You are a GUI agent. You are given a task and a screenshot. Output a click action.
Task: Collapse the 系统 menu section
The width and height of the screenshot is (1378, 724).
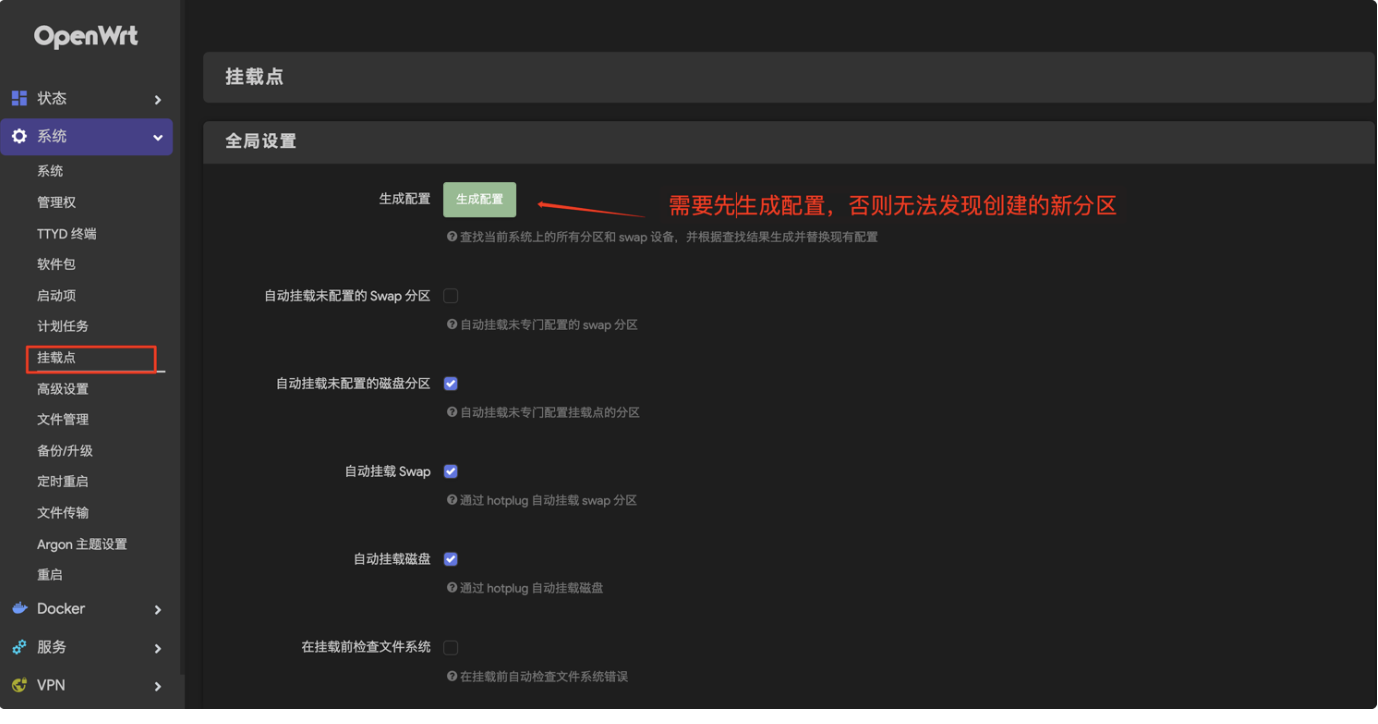coord(88,137)
